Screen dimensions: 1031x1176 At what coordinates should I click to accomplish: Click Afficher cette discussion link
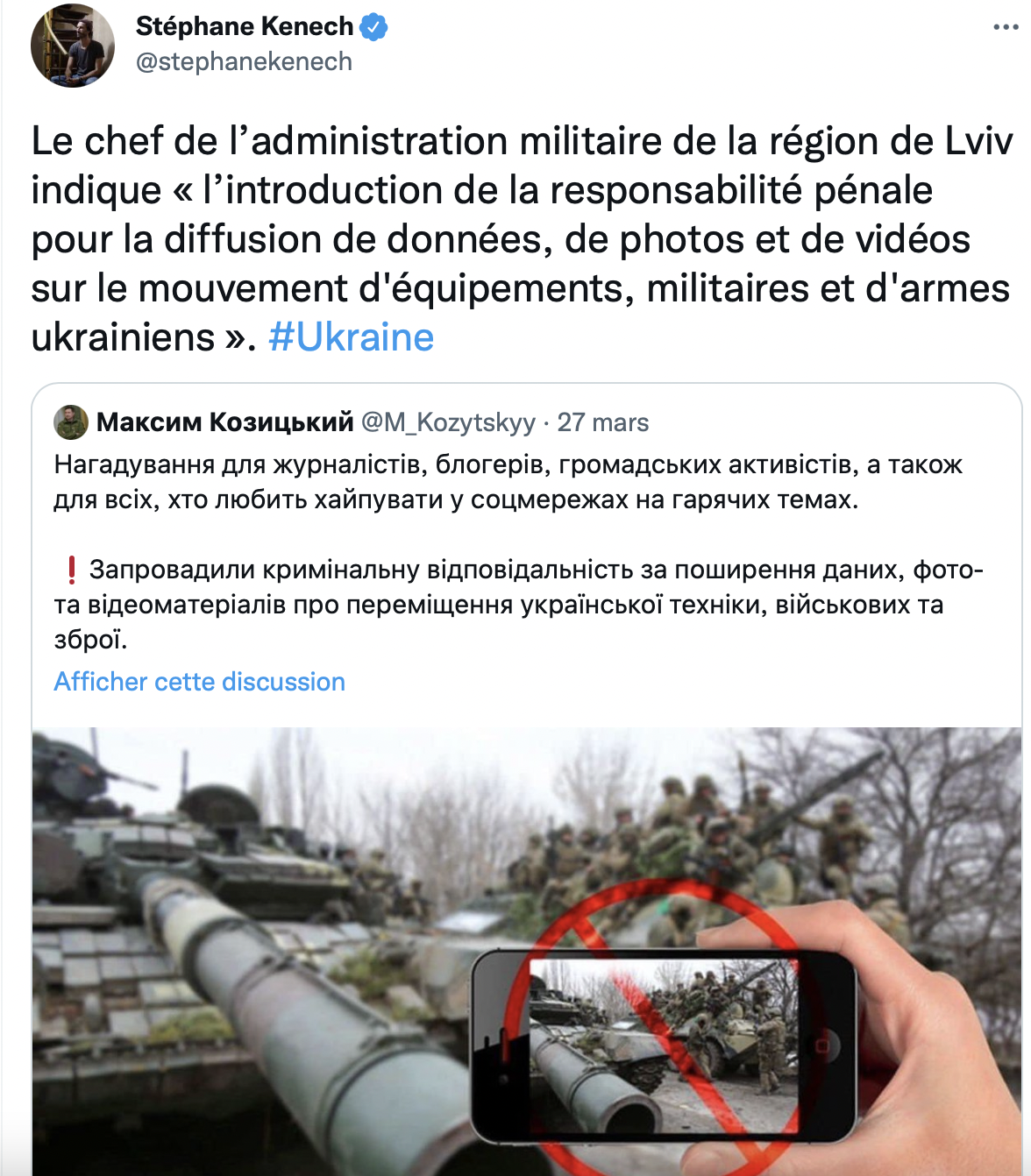coord(200,682)
